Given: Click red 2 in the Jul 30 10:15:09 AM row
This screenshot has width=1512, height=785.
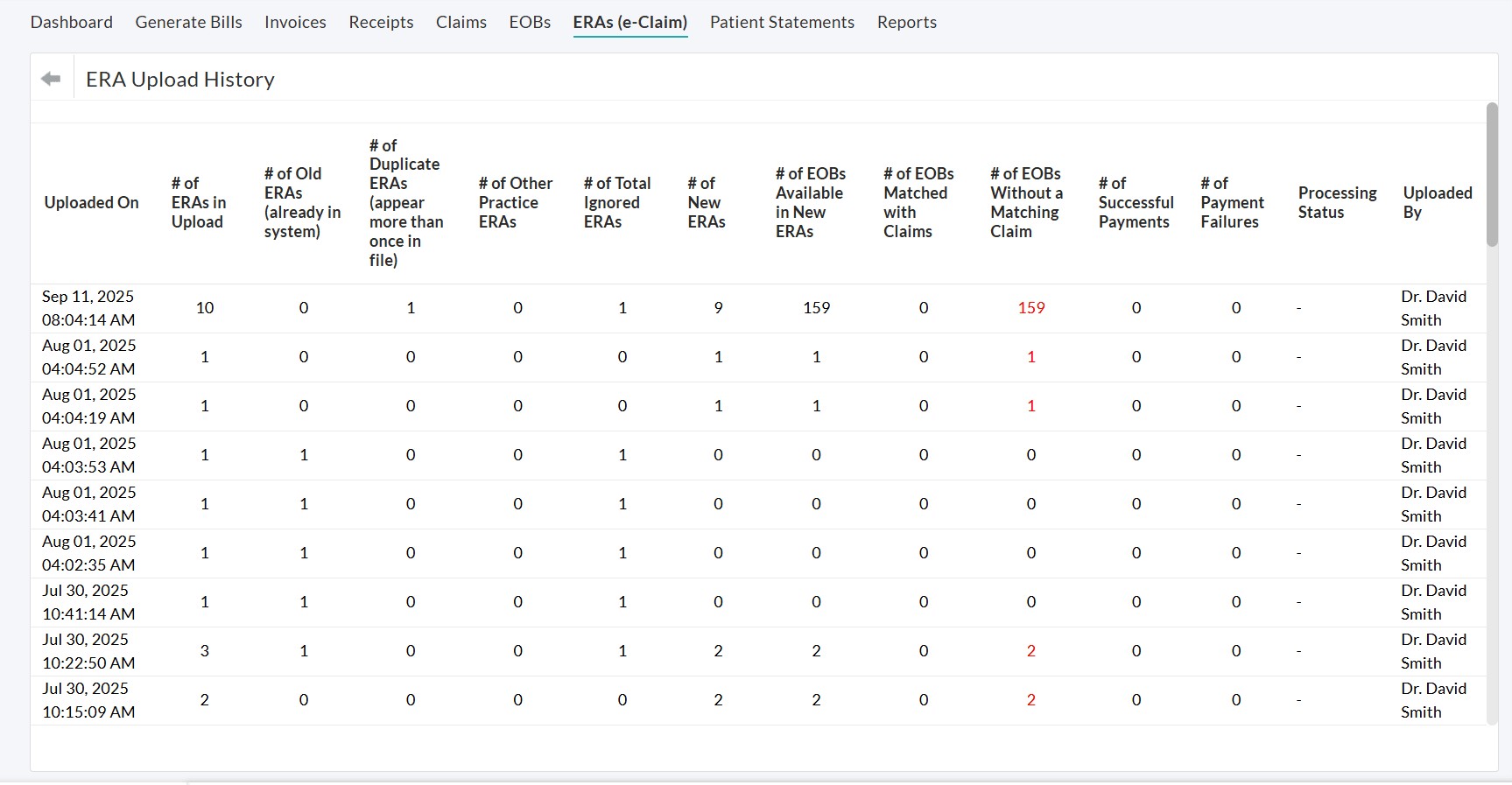Looking at the screenshot, I should [1031, 700].
